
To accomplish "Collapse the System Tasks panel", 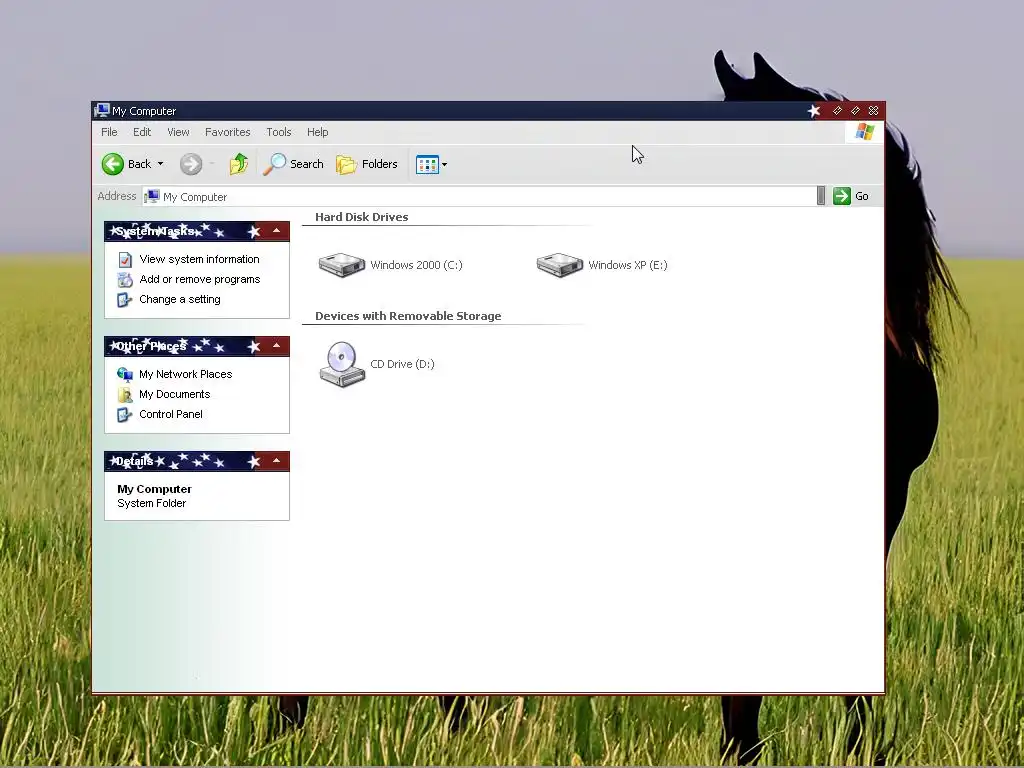I will click(x=276, y=231).
